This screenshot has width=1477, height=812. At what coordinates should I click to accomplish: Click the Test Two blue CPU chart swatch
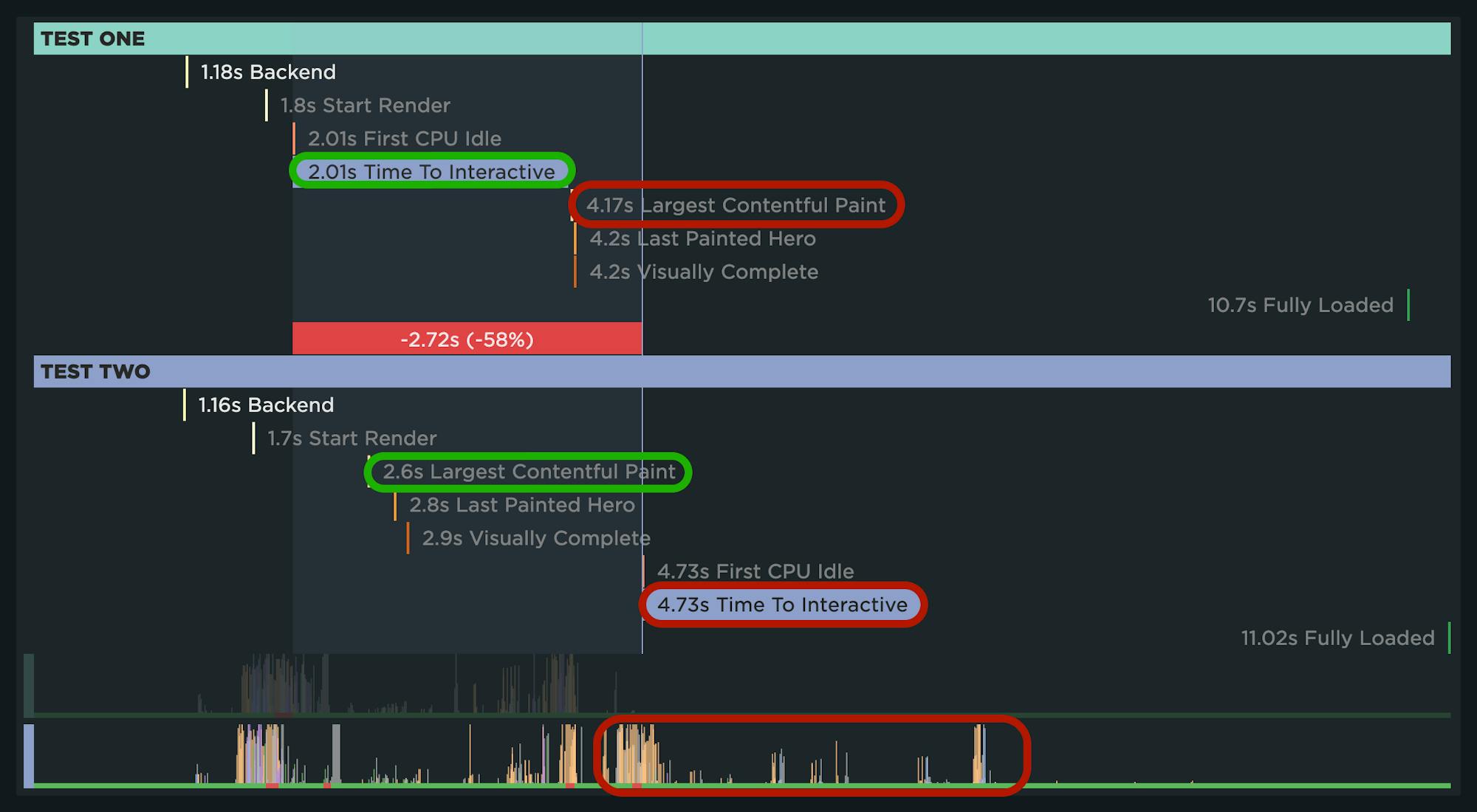[29, 755]
